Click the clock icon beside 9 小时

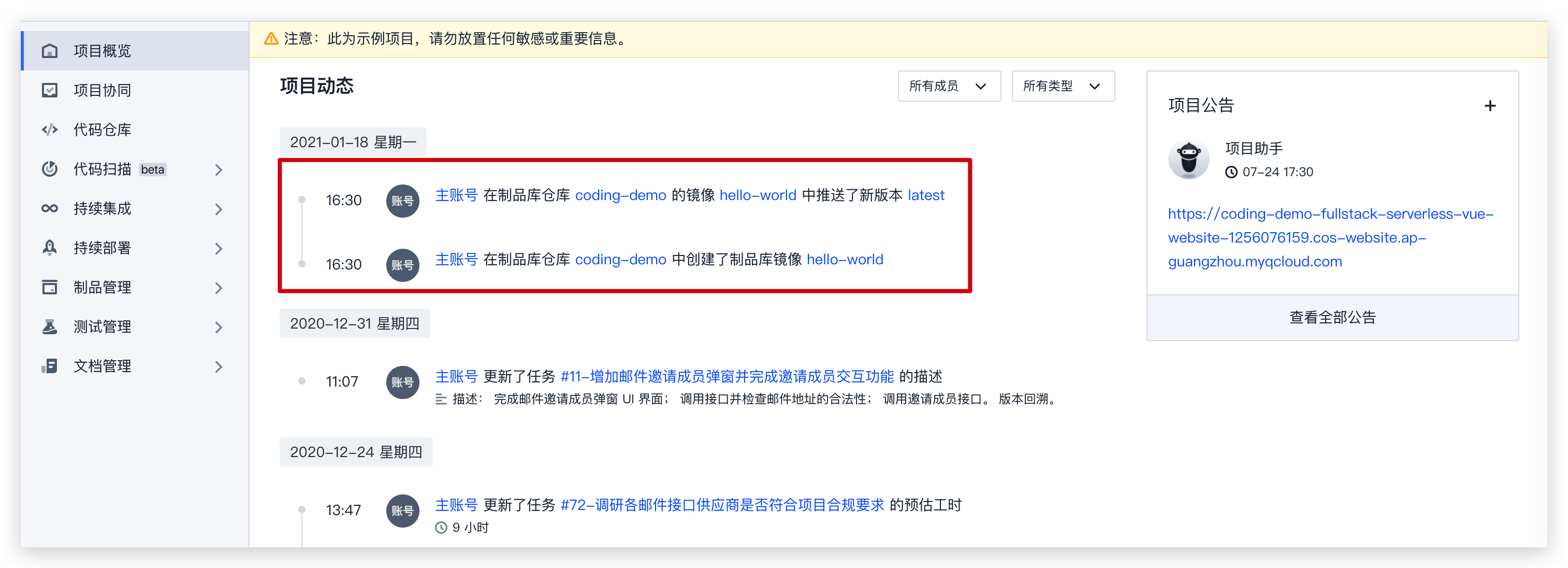click(x=441, y=528)
